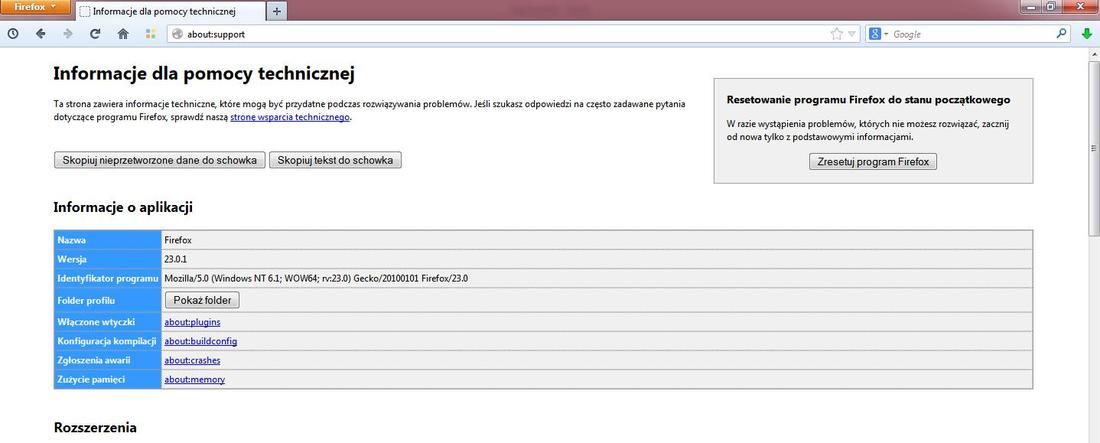Viewport: 1100px width, 443px height.
Task: Click Zresetuj program Firefox button
Action: [873, 161]
